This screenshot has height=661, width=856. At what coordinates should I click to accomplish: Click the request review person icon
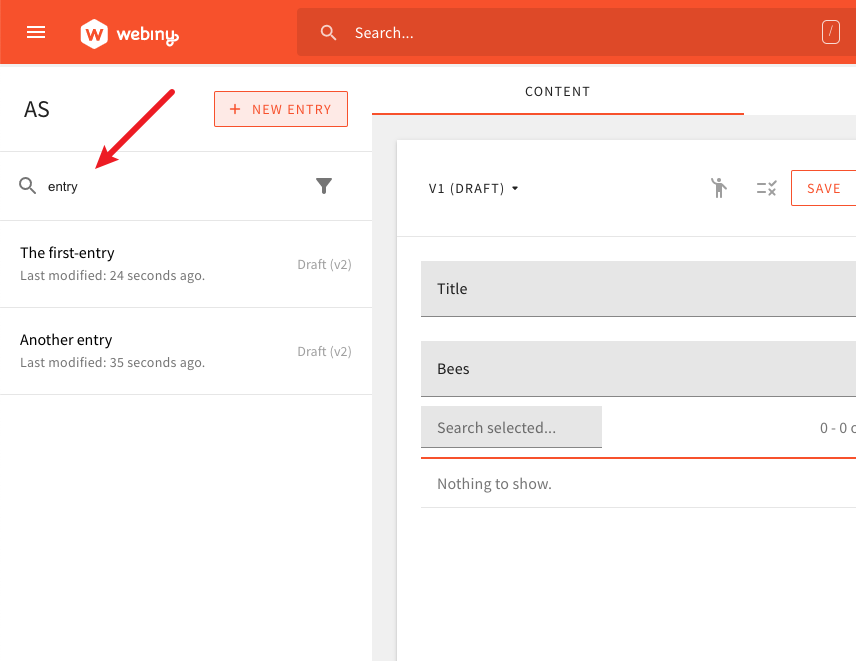[719, 188]
